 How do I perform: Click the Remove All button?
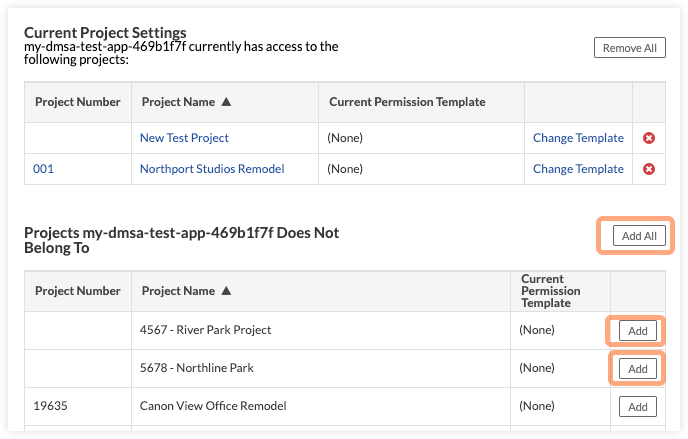click(x=629, y=47)
